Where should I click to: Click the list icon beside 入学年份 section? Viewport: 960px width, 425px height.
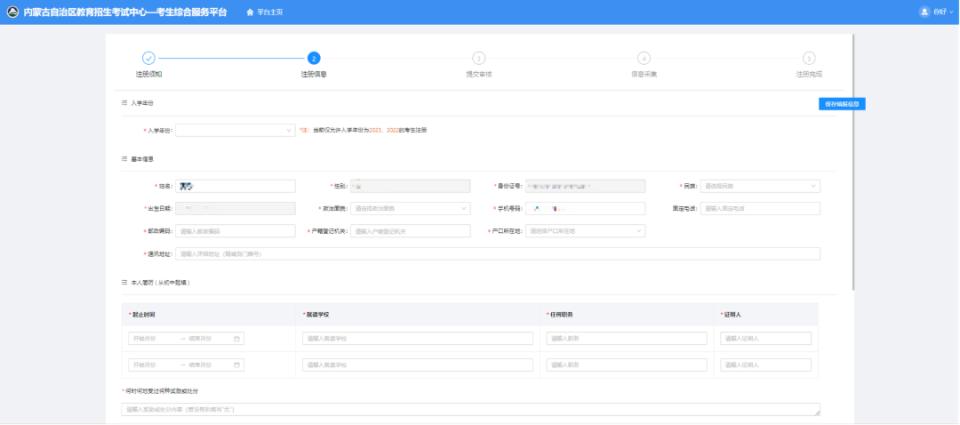tap(124, 103)
